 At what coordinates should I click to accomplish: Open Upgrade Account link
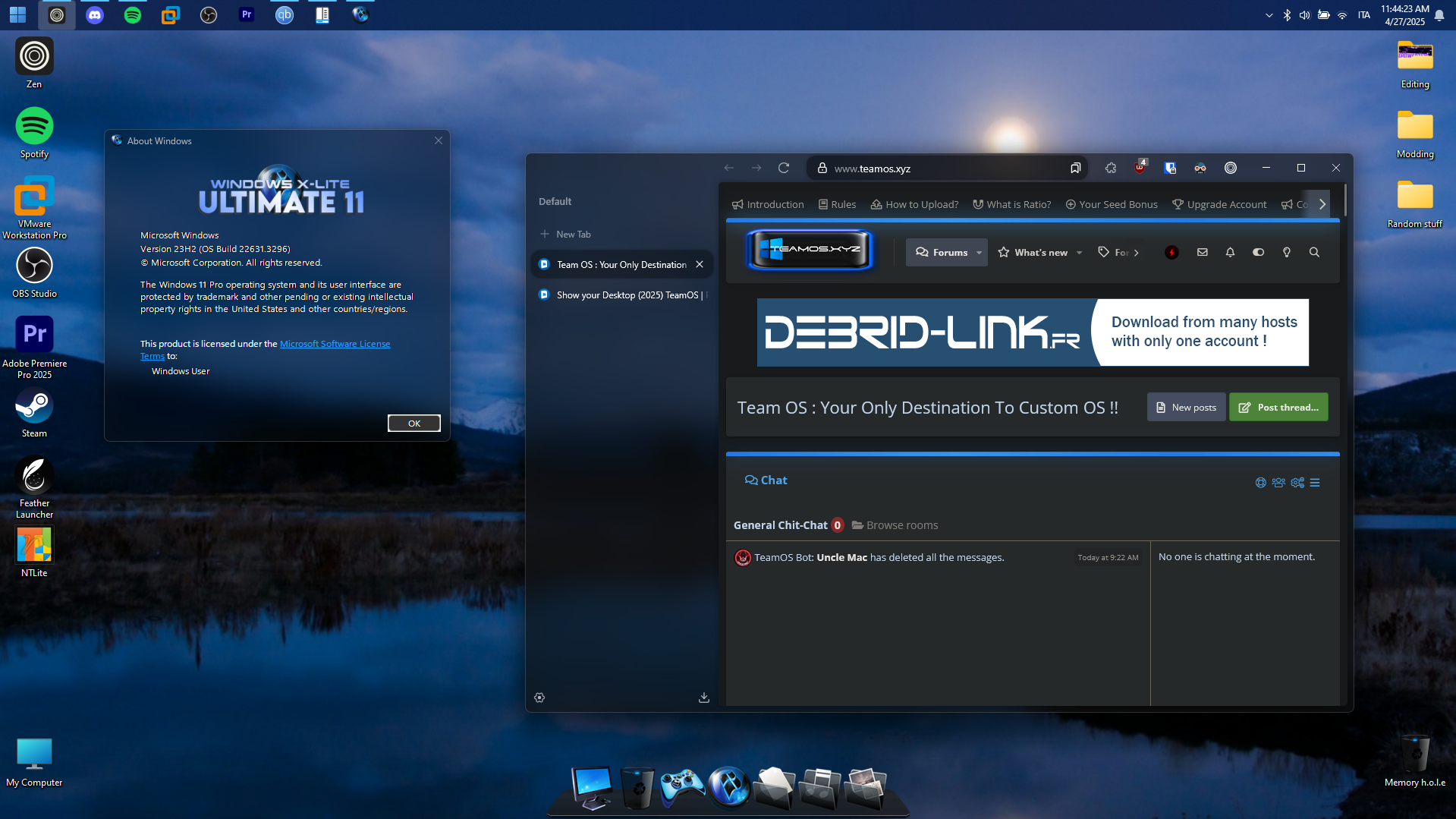(x=1219, y=204)
